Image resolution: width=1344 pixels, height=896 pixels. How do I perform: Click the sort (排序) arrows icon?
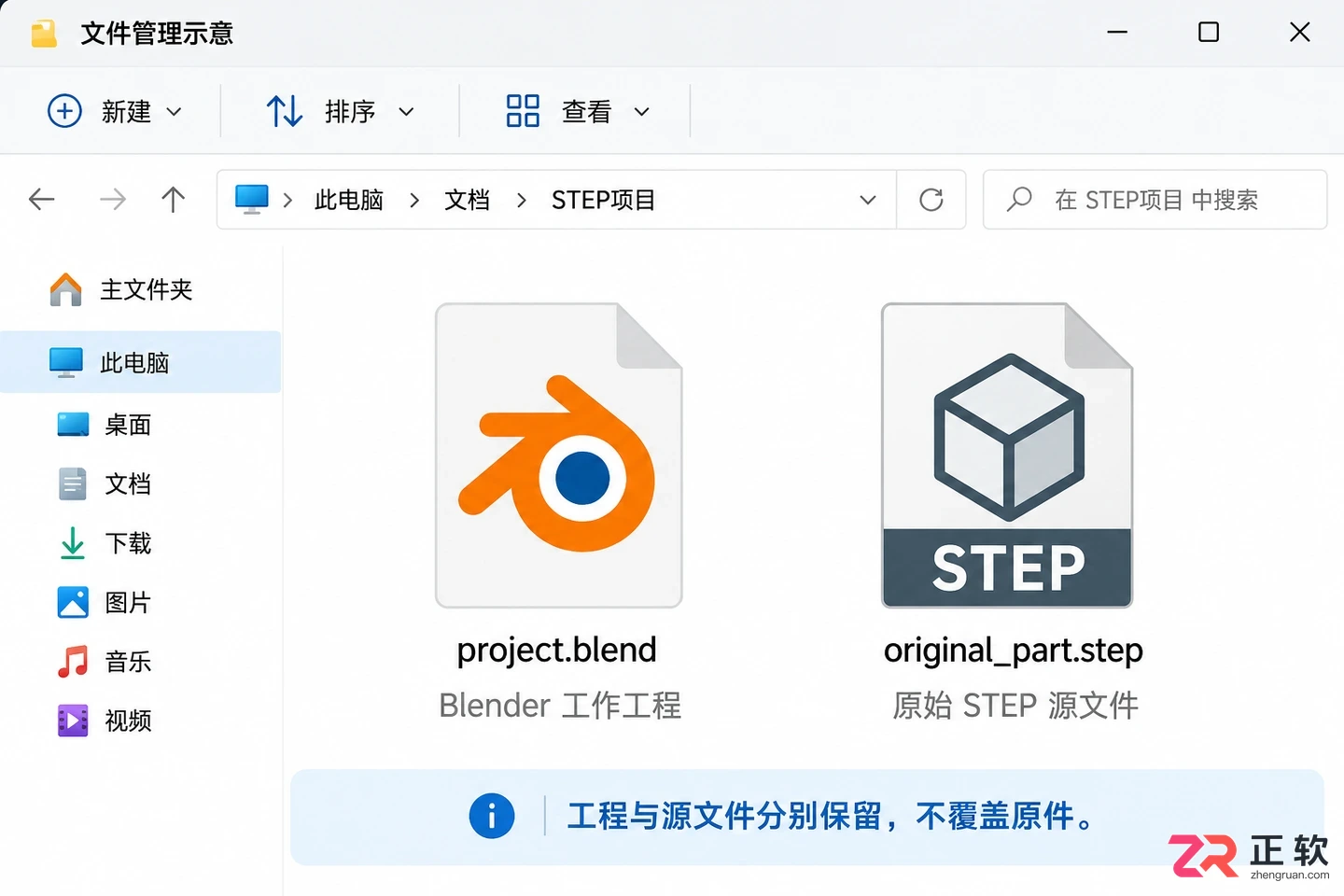285,111
